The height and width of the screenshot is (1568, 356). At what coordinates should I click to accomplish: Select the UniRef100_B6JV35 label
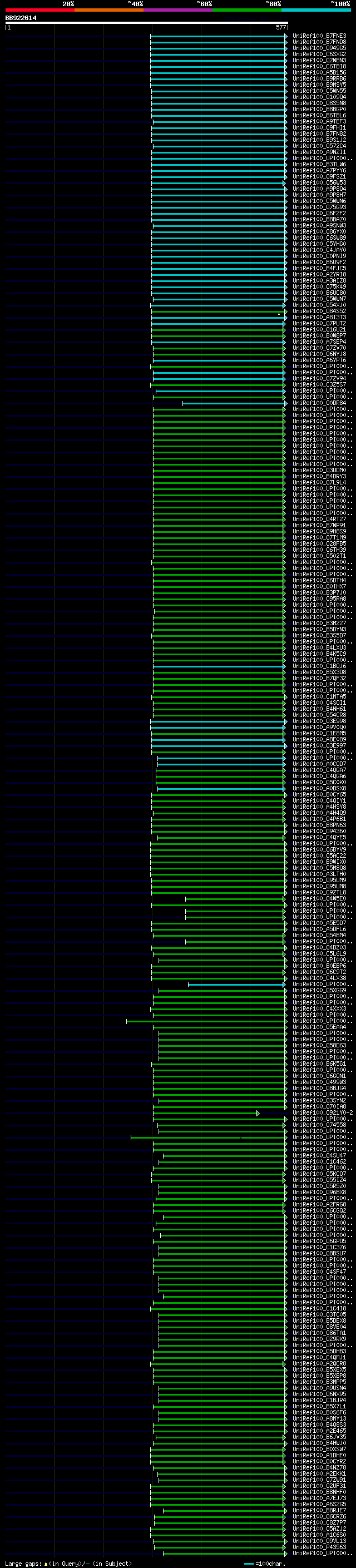(x=319, y=1437)
